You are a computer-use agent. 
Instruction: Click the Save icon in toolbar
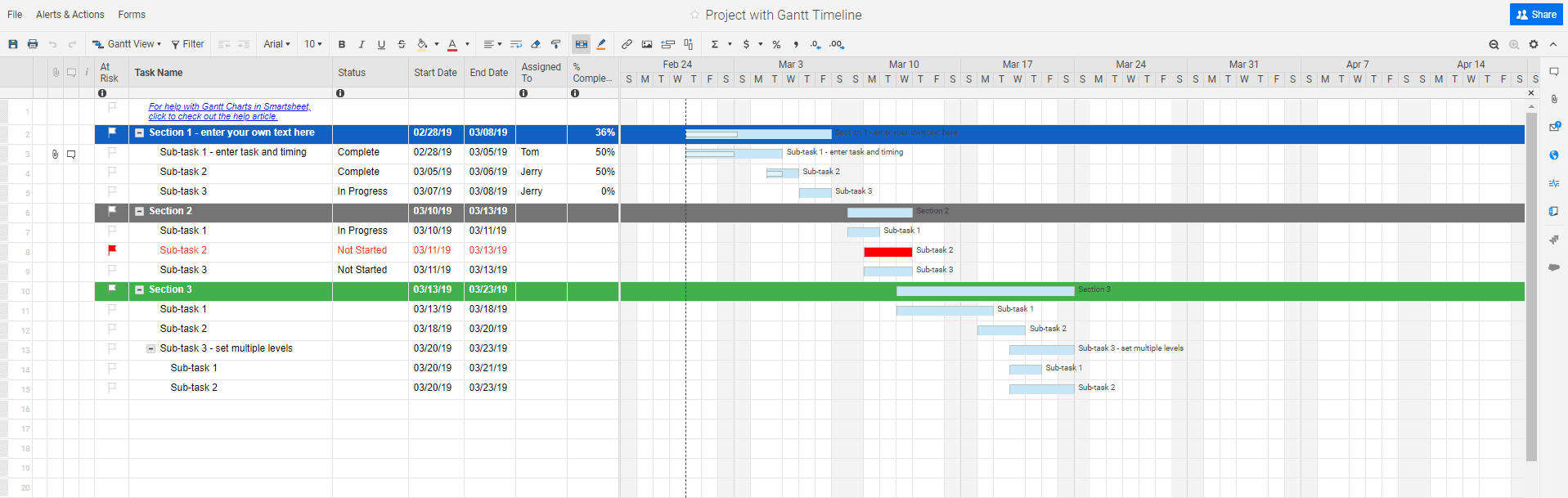pos(13,44)
